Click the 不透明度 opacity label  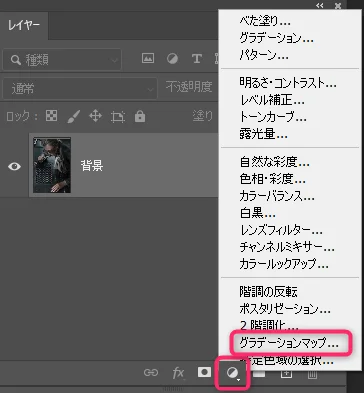click(189, 87)
